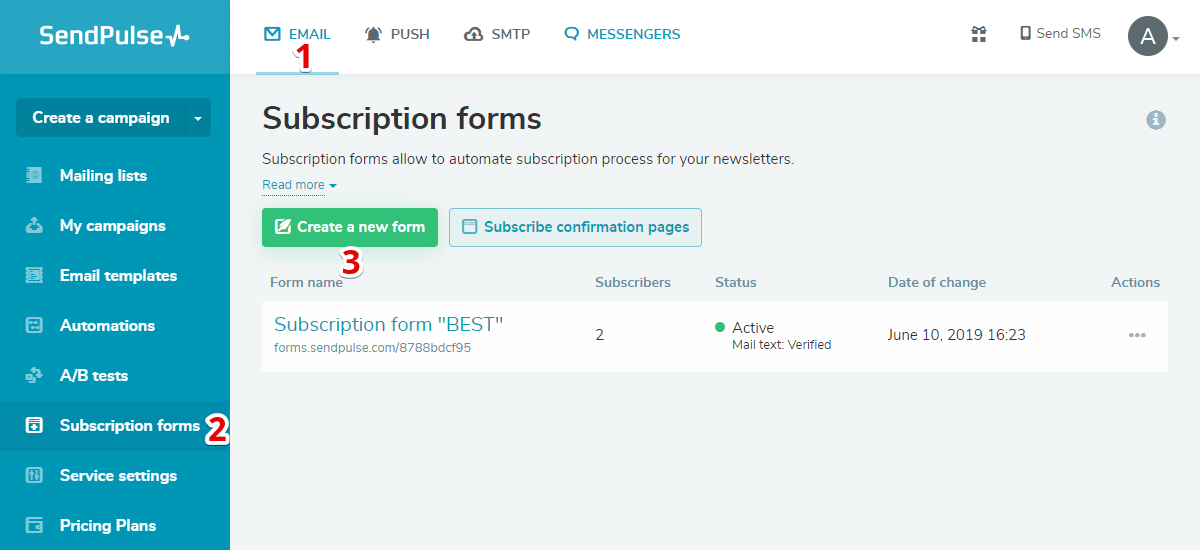
Task: Click the Service settings sliders icon
Action: point(34,476)
